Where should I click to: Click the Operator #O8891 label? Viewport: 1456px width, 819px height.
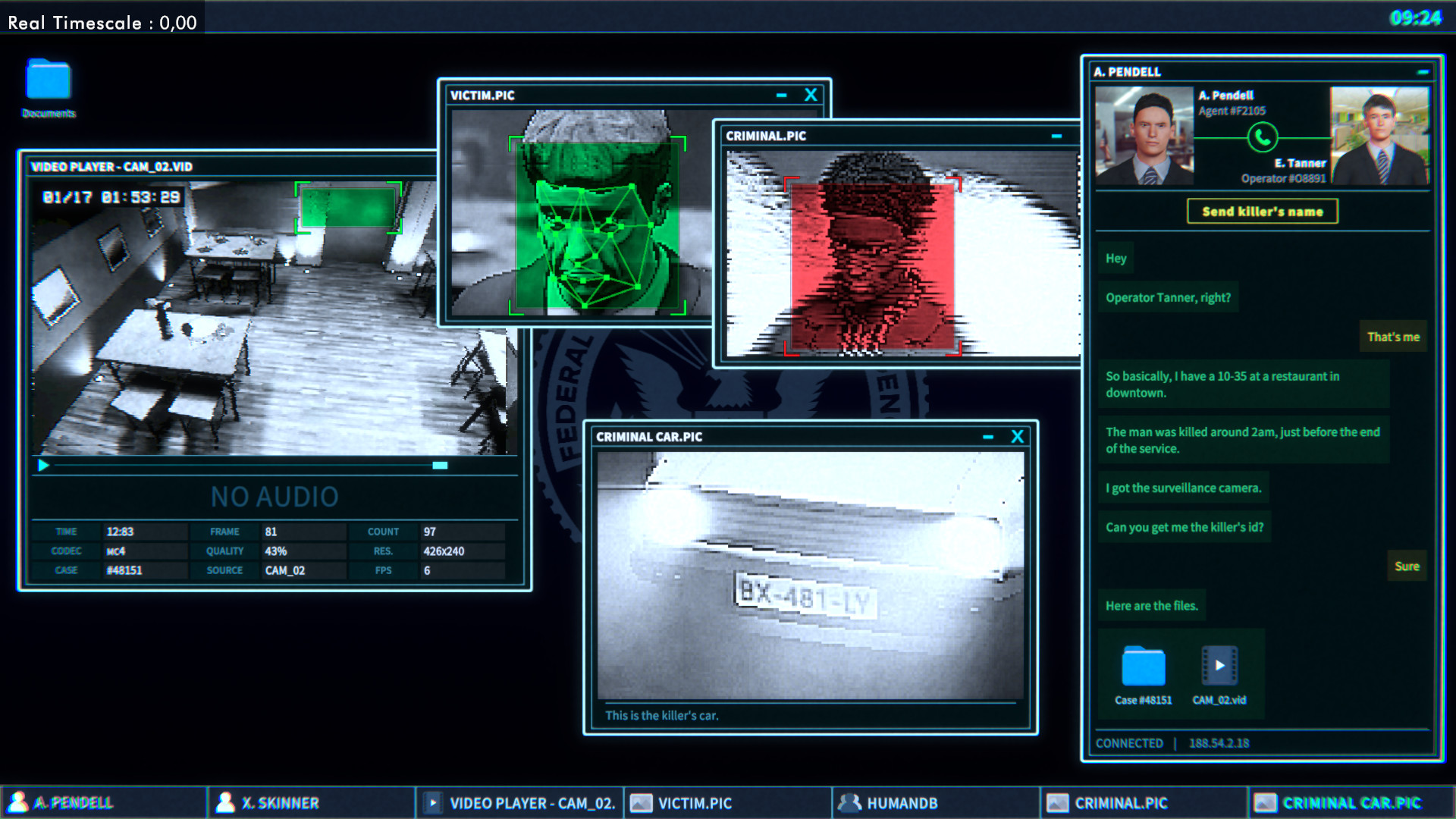(x=1283, y=178)
